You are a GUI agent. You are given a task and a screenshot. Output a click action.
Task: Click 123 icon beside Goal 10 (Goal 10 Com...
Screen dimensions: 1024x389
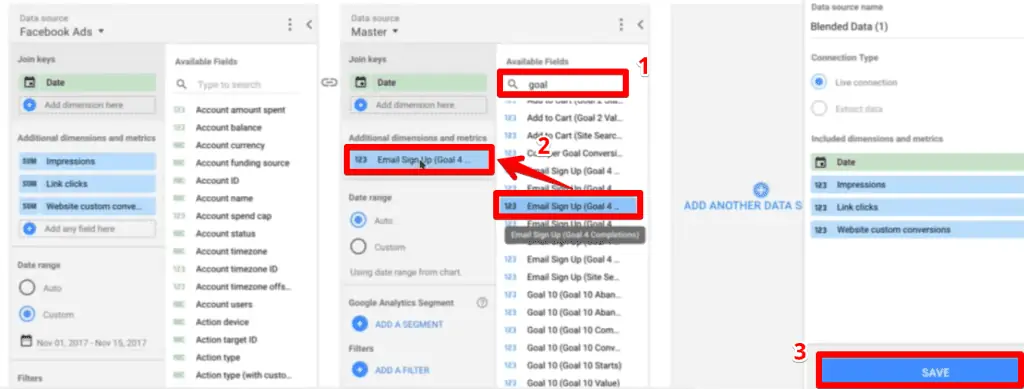(x=510, y=330)
